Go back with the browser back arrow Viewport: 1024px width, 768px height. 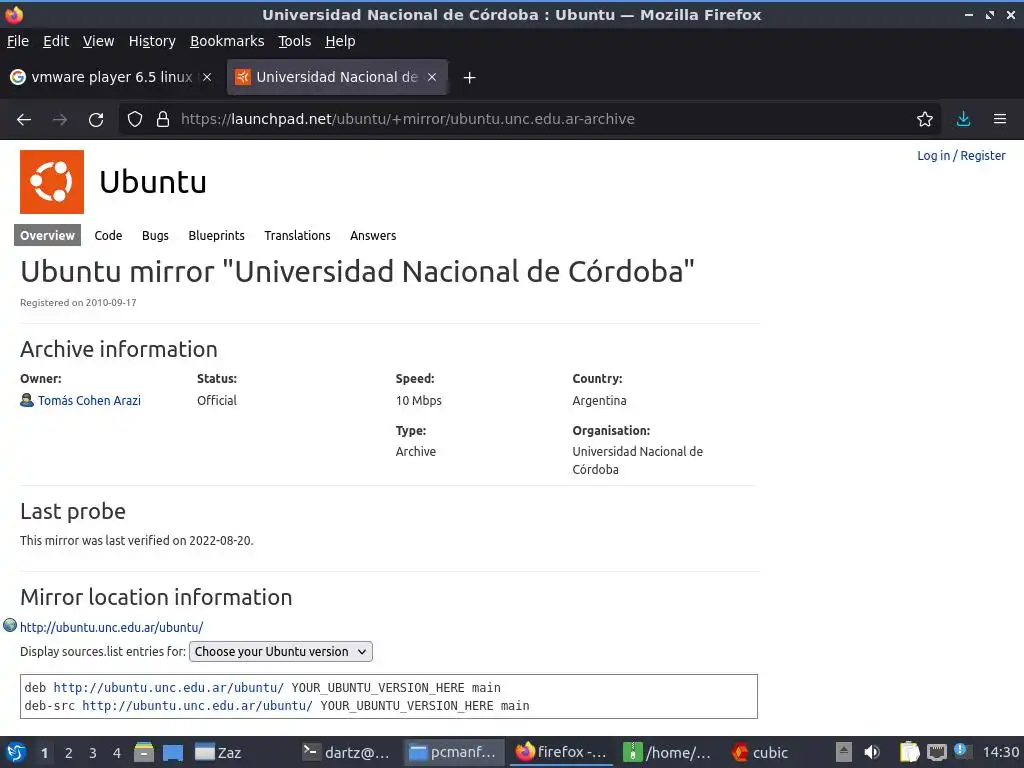(x=24, y=119)
